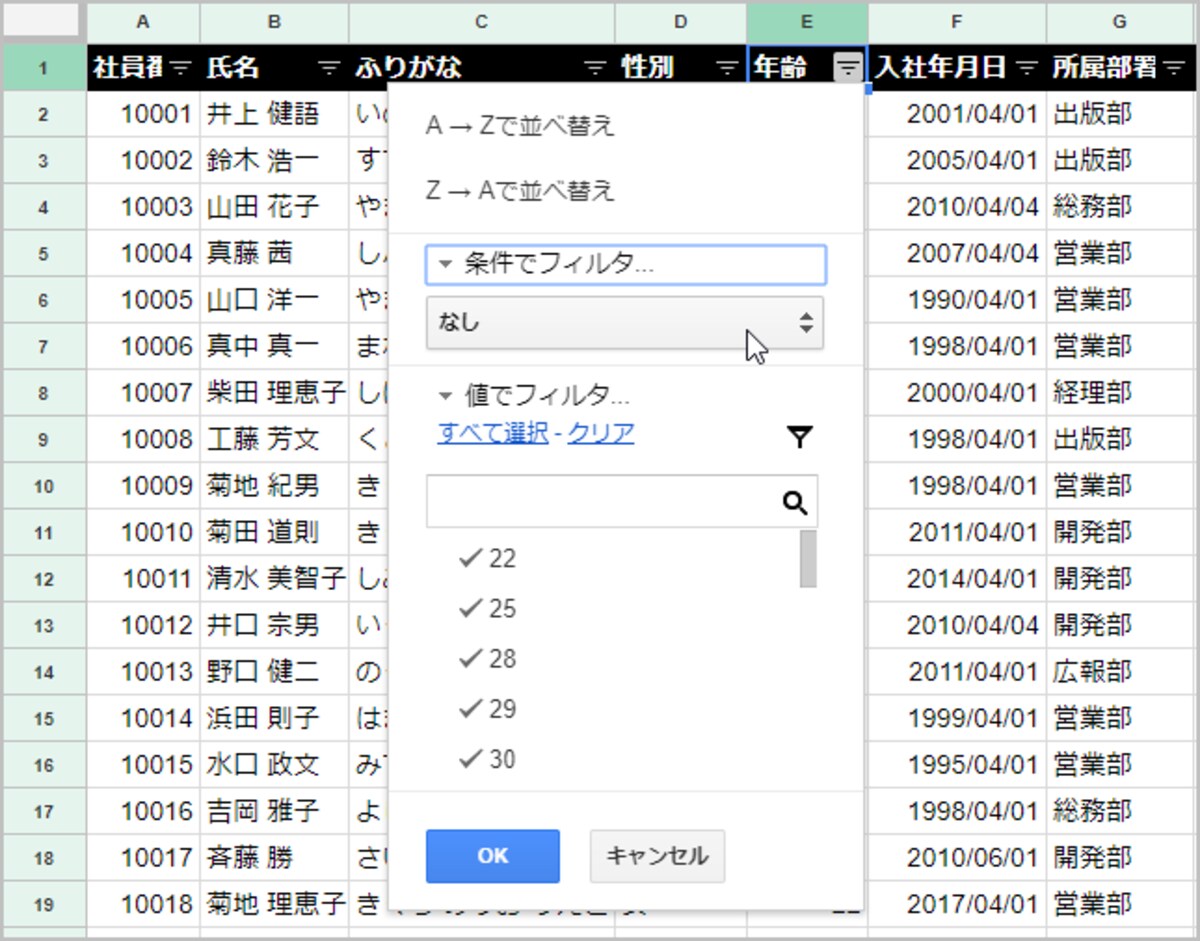1200x941 pixels.
Task: Uncheck value 28 in filter list
Action: coord(487,658)
